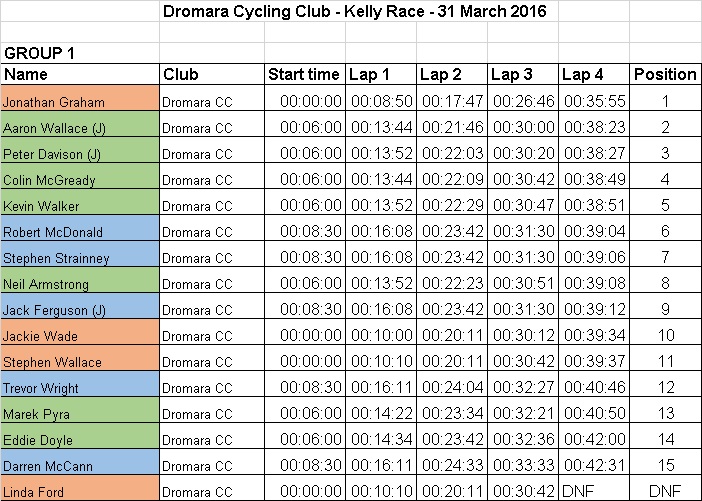The height and width of the screenshot is (501, 702).
Task: Click the Name column header
Action: coord(80,74)
